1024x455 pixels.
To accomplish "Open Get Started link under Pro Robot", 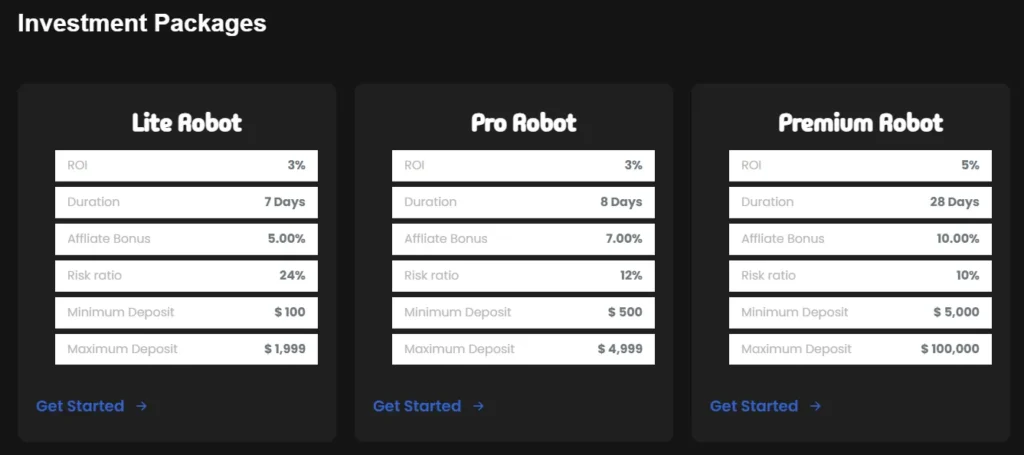I will 417,406.
